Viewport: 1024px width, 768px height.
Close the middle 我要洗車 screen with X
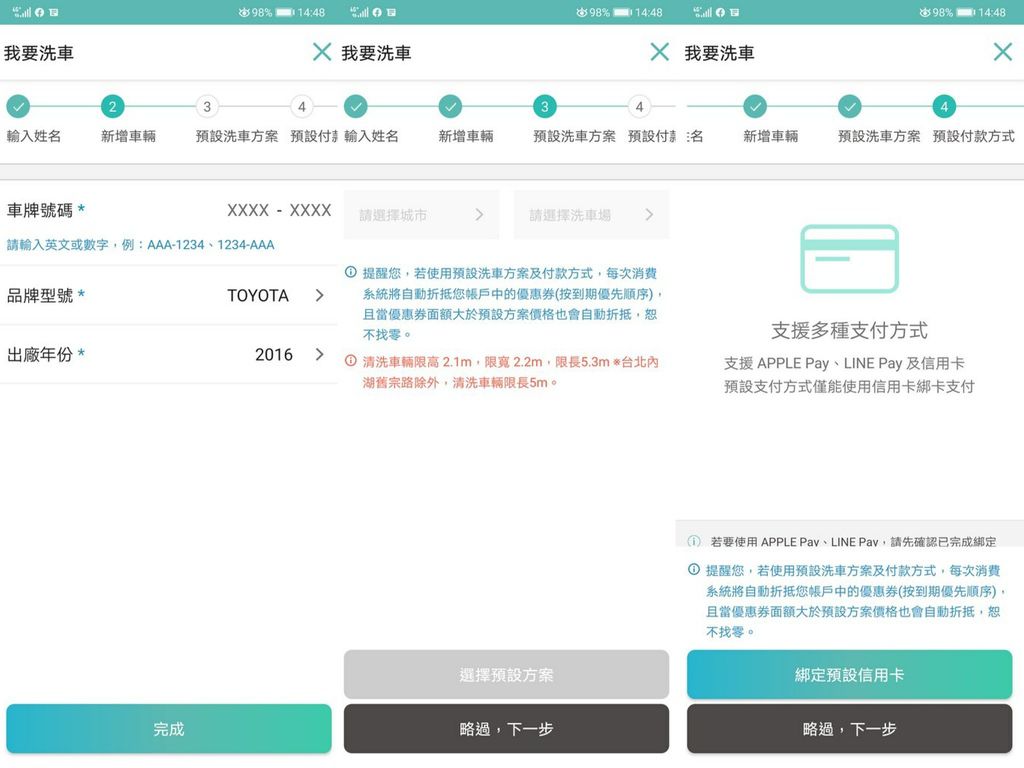coord(660,52)
